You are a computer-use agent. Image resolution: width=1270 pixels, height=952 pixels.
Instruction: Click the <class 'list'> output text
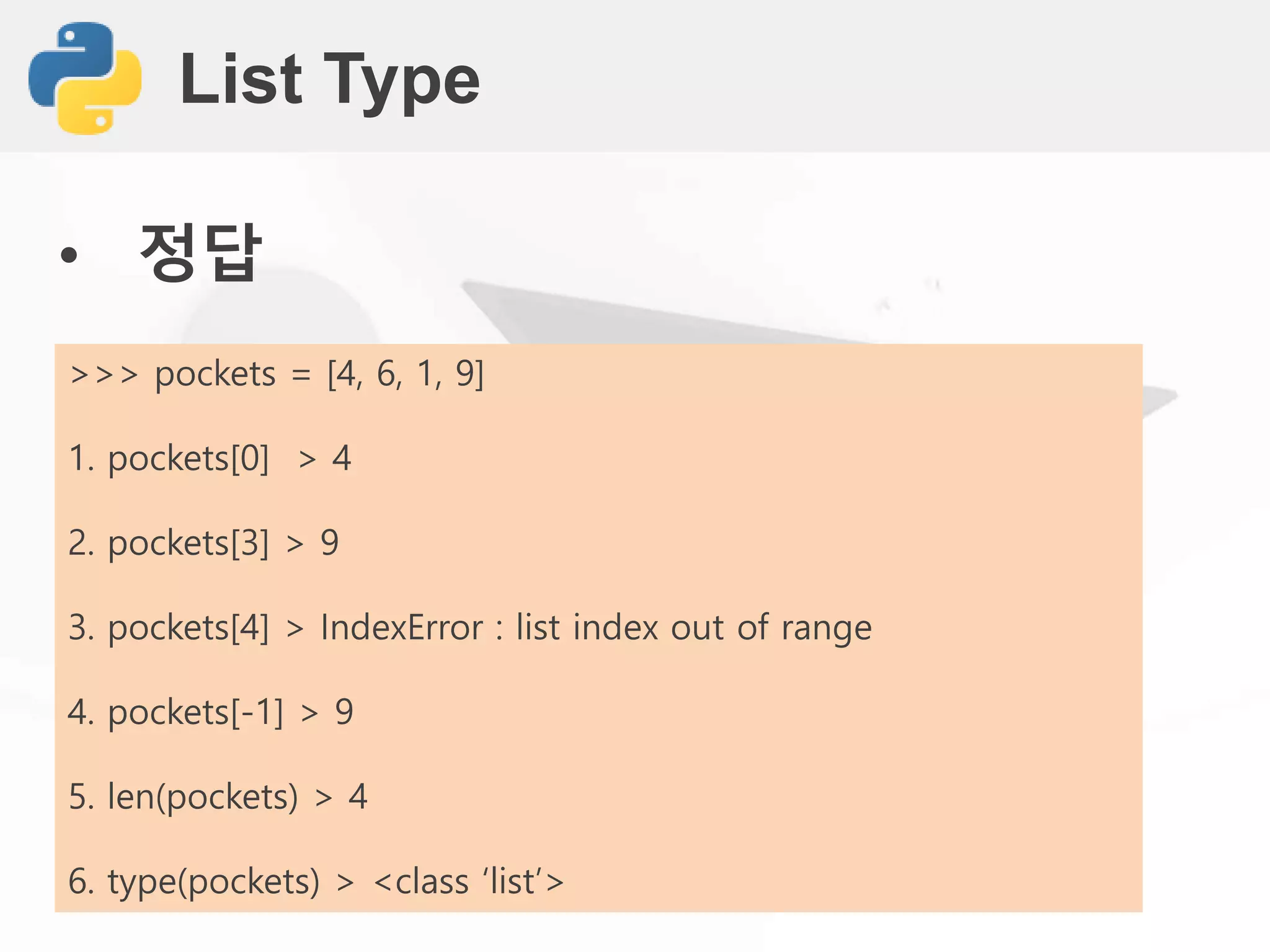469,881
